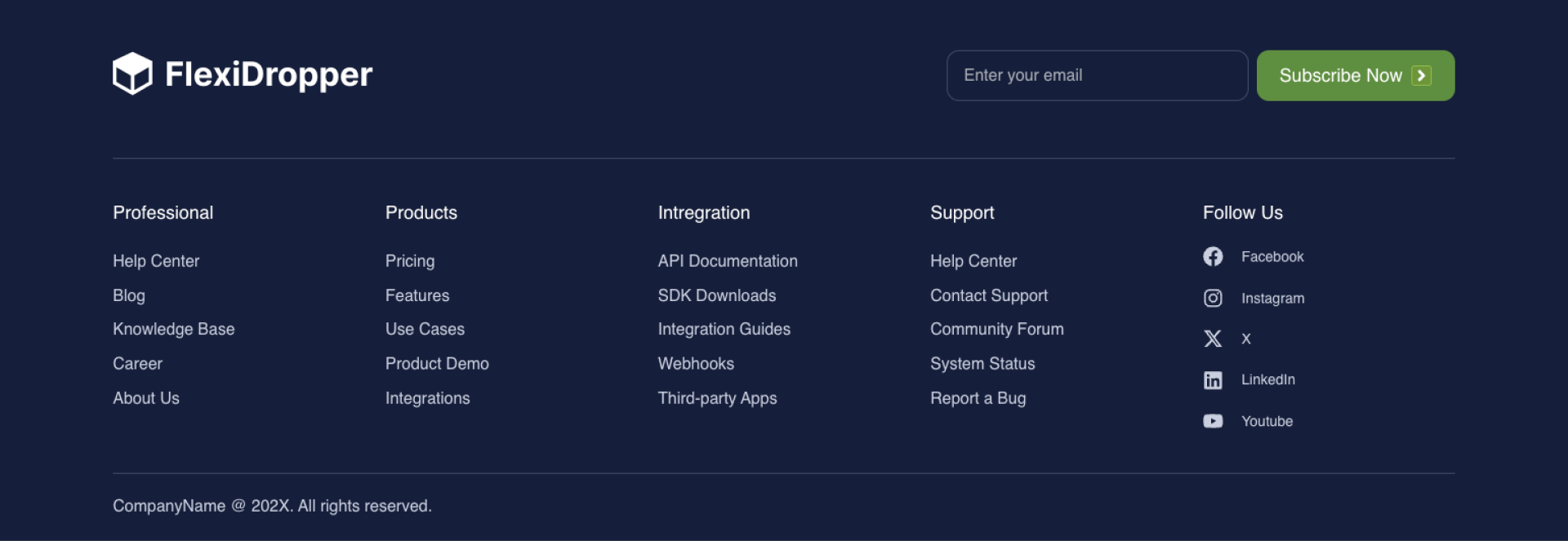Open Help Center under Professional

(x=156, y=261)
